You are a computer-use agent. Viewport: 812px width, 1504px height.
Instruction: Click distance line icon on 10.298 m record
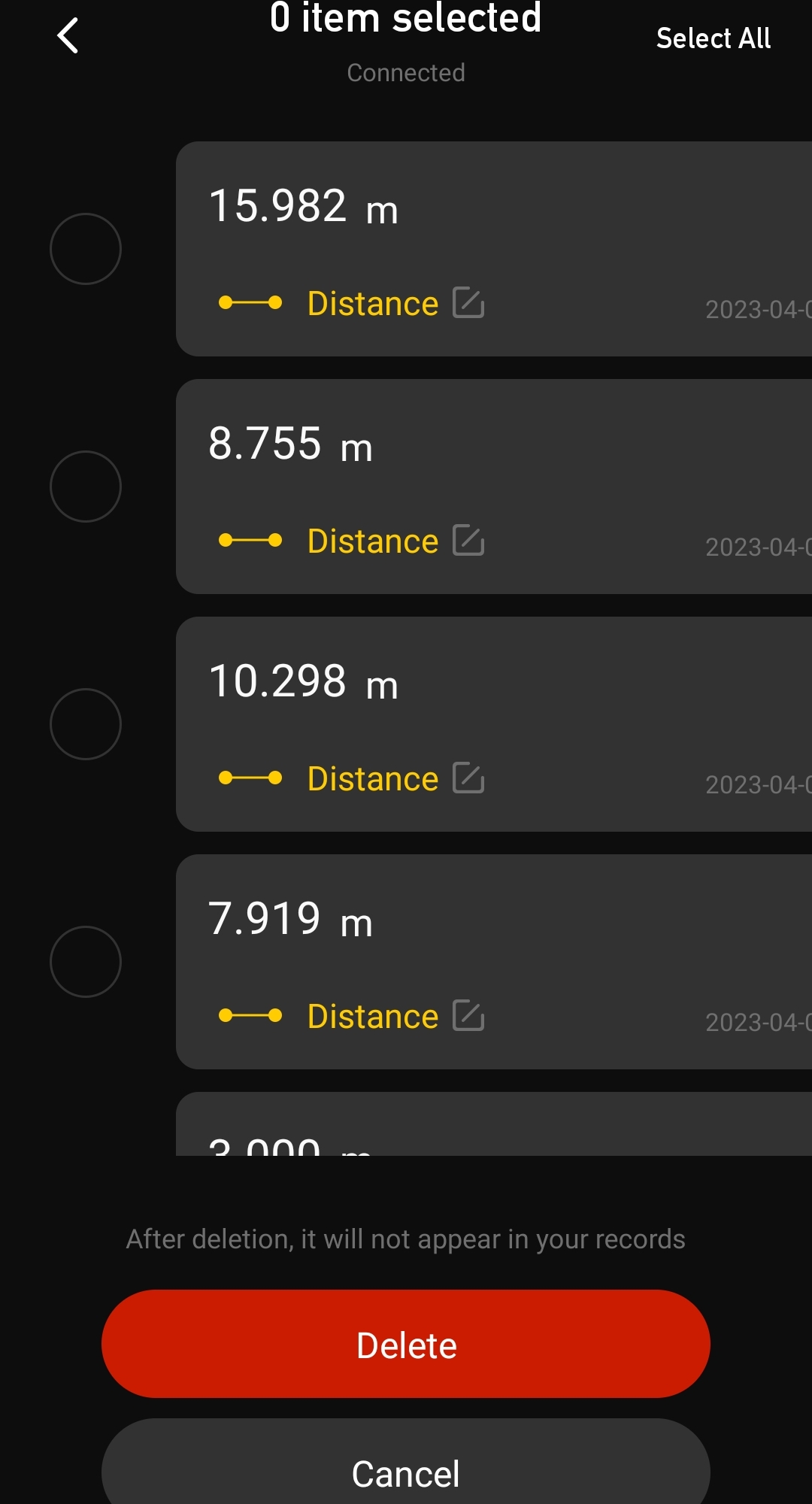[250, 778]
